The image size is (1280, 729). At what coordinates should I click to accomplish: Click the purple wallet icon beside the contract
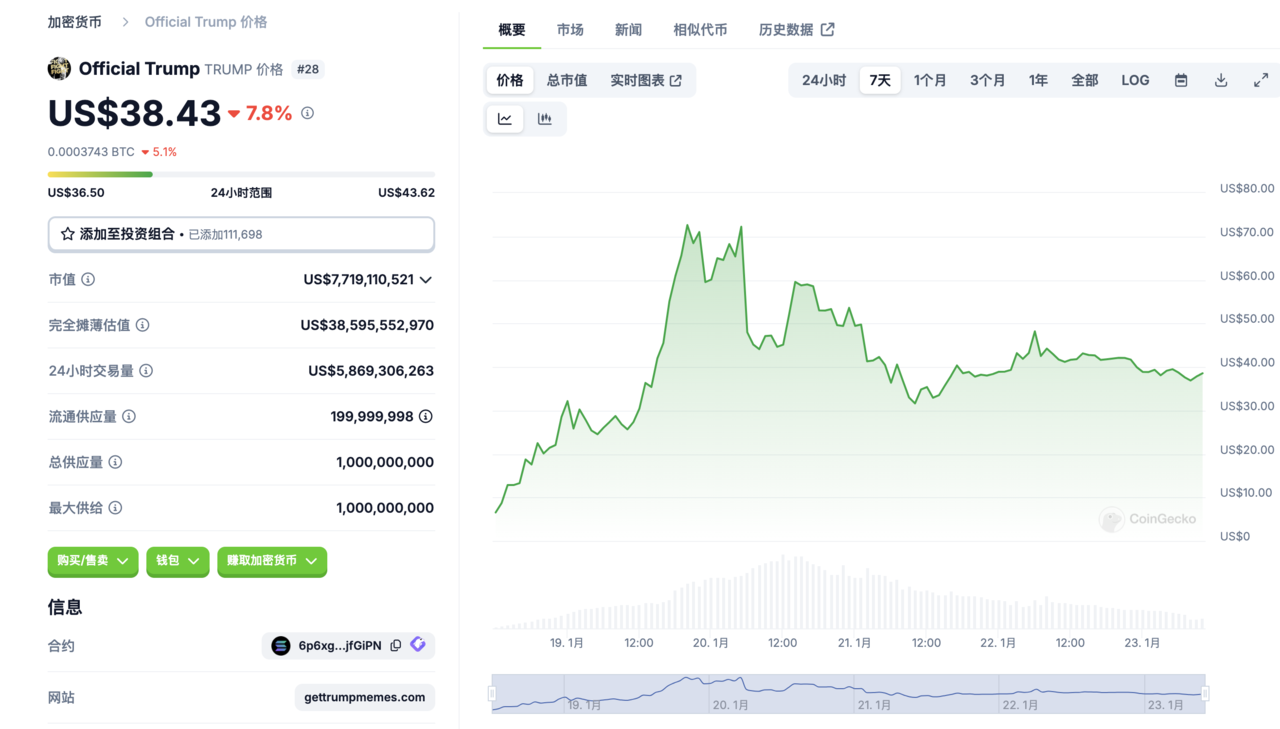coord(418,645)
